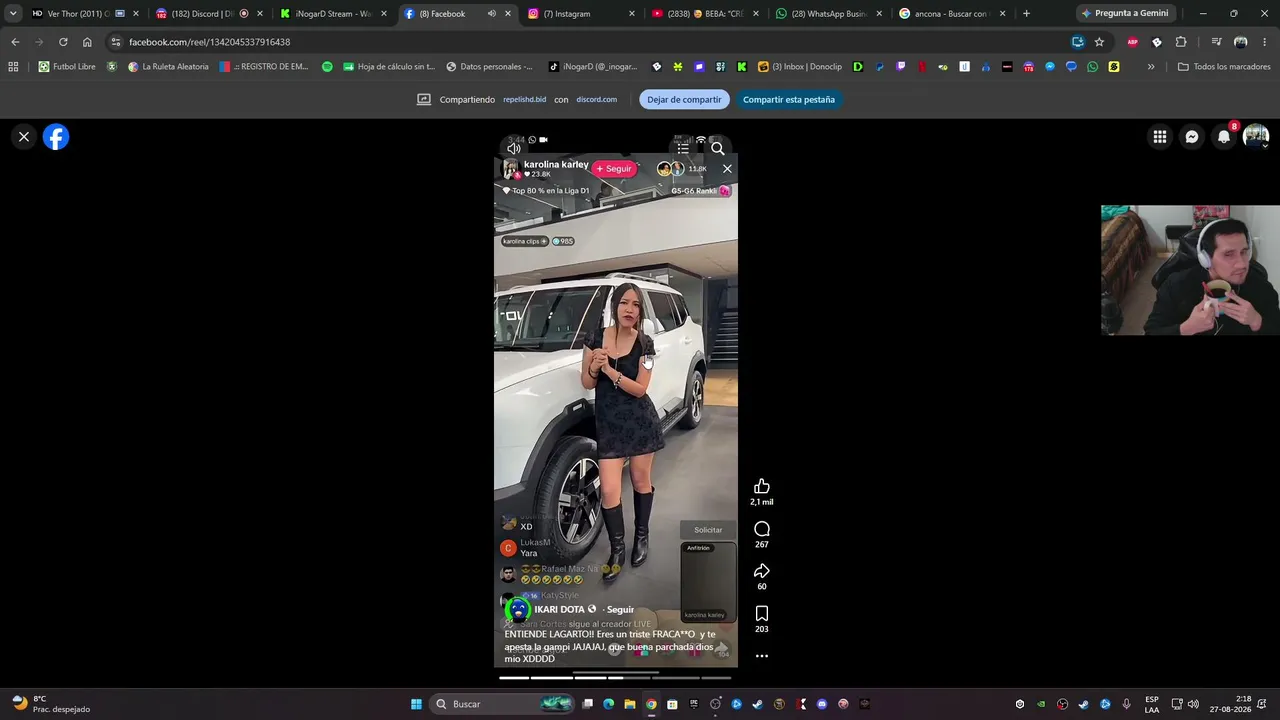Open Discord from the taskbar
Image resolution: width=1280 pixels, height=720 pixels.
[x=821, y=704]
